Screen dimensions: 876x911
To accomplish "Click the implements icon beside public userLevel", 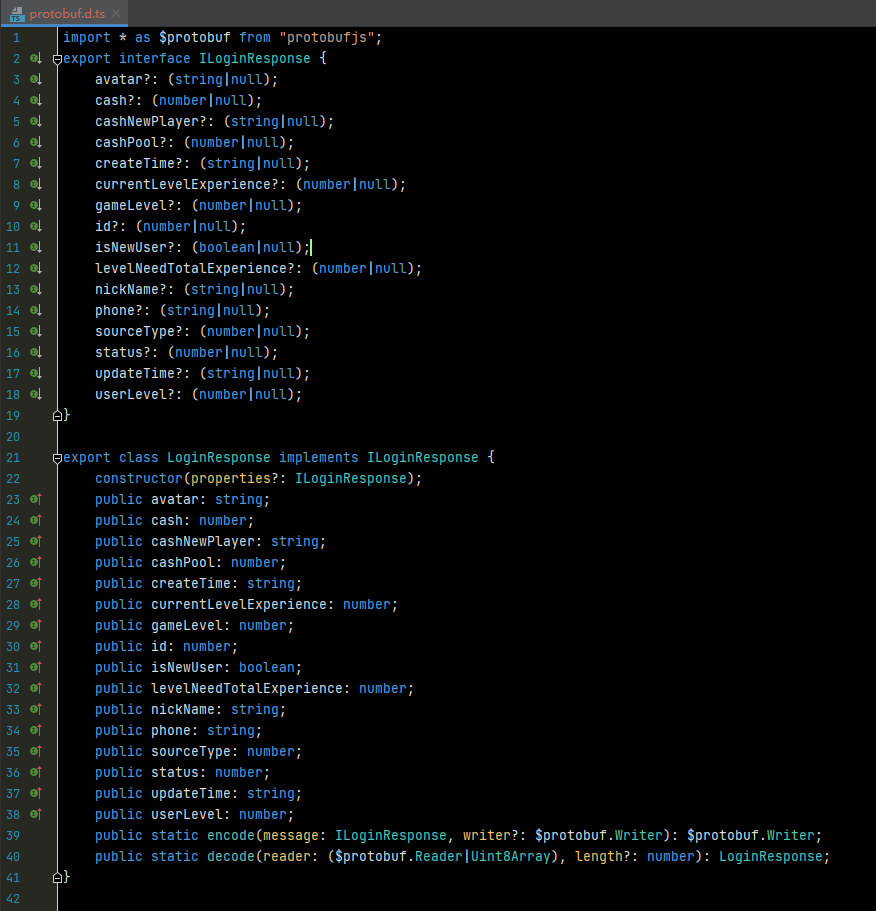I will tap(35, 814).
